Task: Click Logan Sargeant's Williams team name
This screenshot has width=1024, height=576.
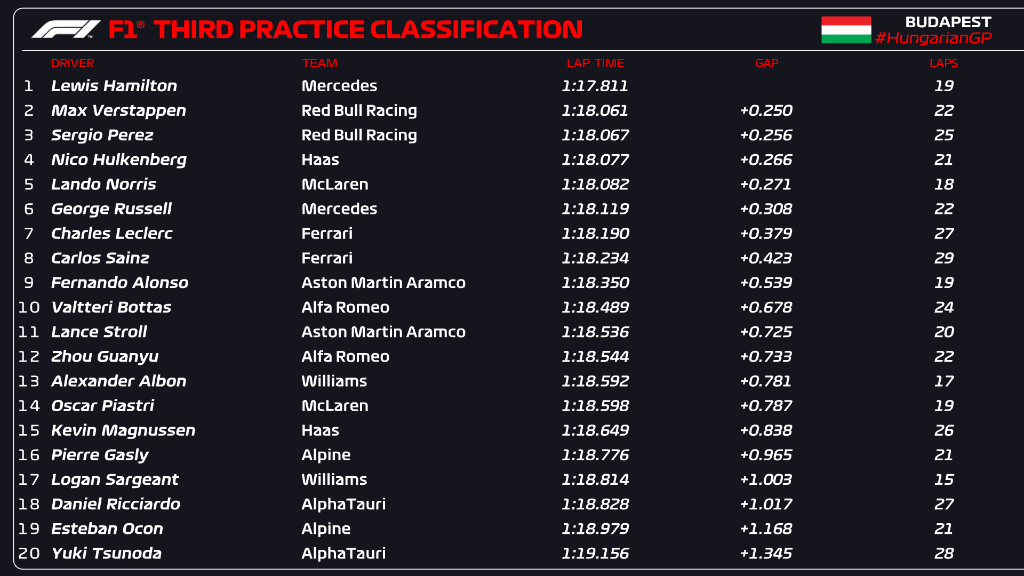Action: click(x=334, y=479)
